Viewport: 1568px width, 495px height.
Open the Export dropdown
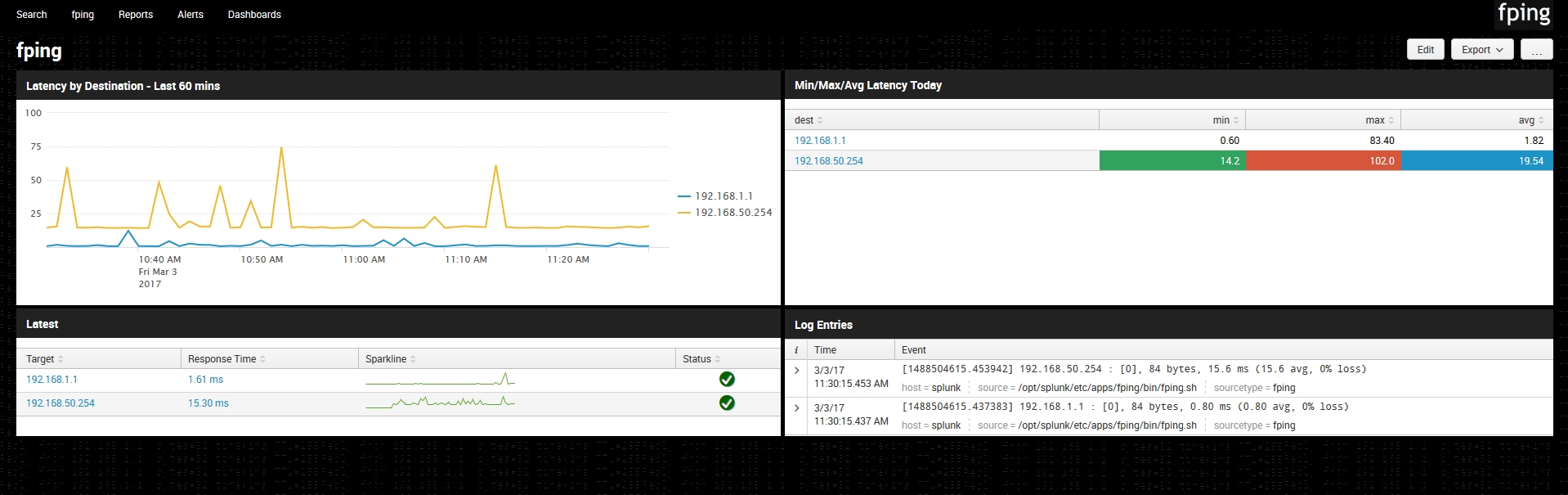coord(1481,50)
